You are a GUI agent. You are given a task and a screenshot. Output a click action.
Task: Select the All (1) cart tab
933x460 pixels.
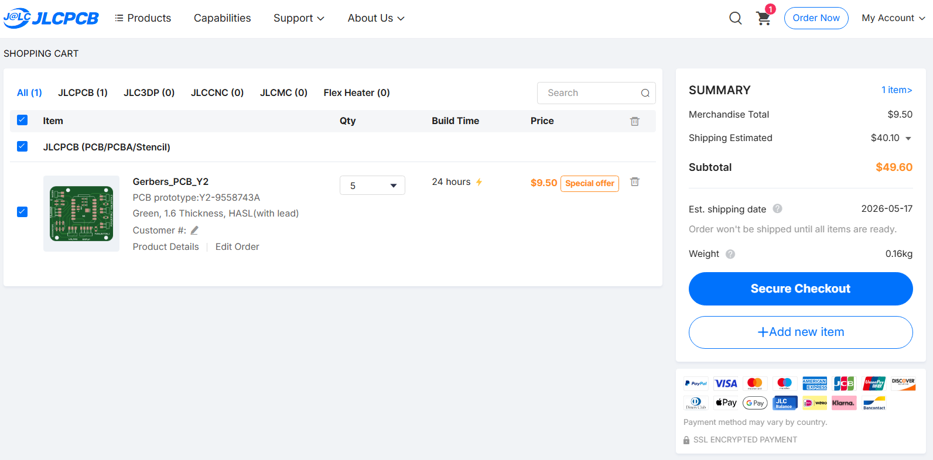pos(29,93)
